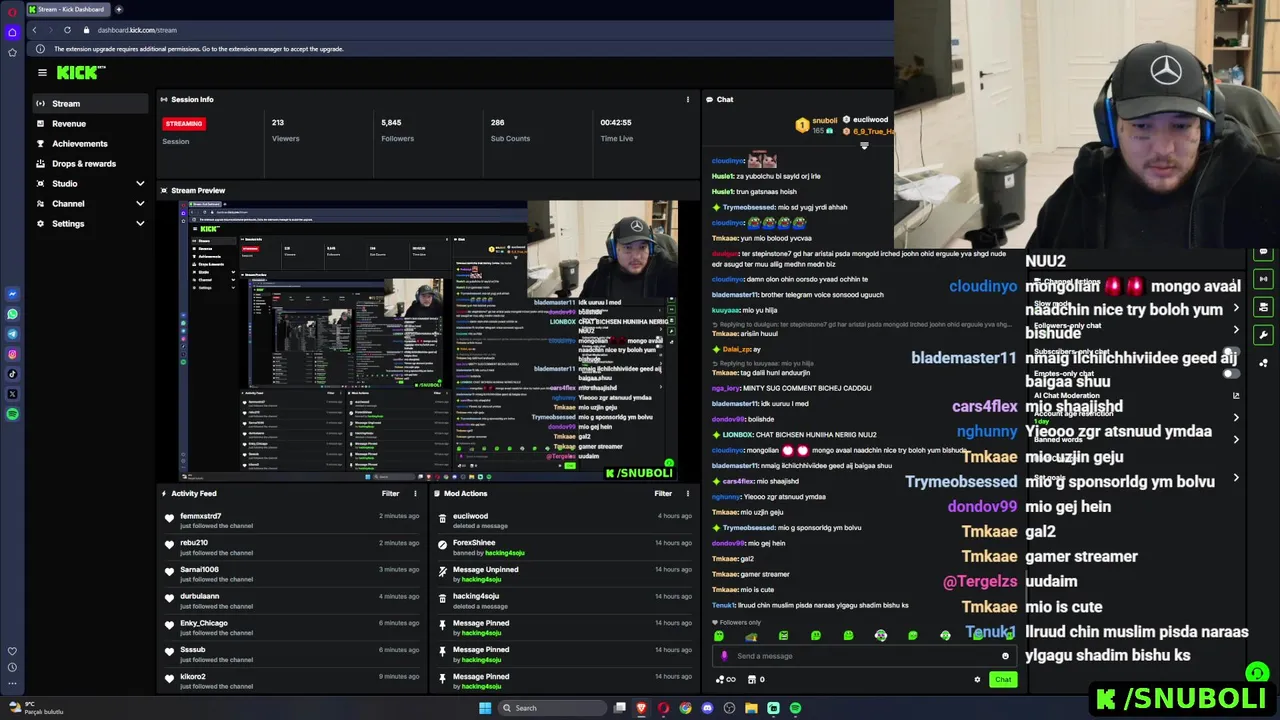Click the stream preview thumbnail
Viewport: 1280px width, 720px height.
[x=428, y=340]
